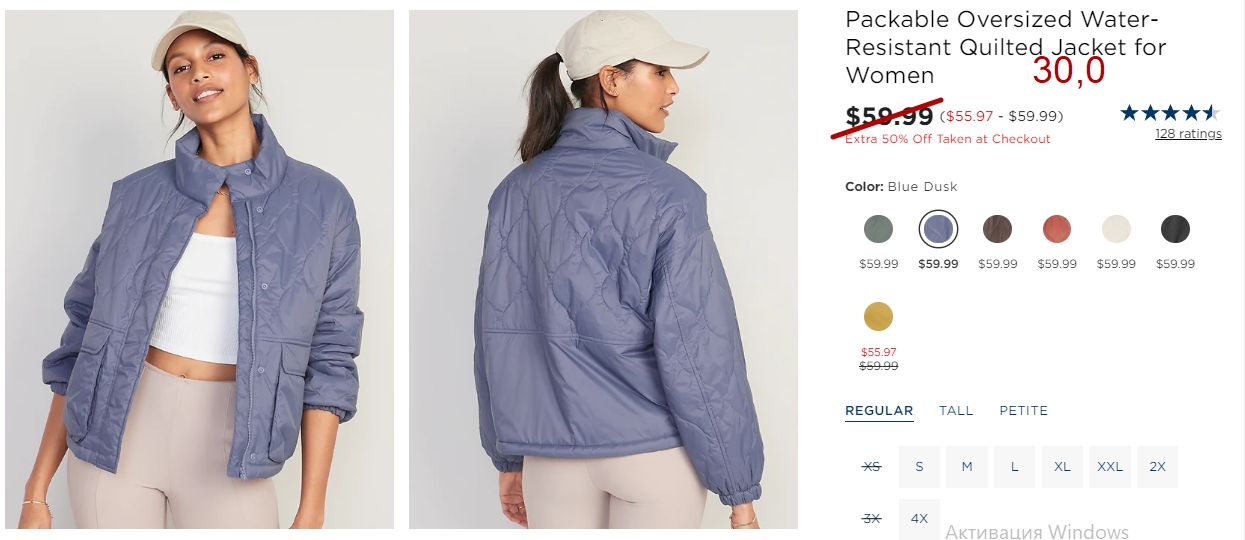Pick the mustard yellow color swatch
The image size is (1245, 540).
point(878,317)
